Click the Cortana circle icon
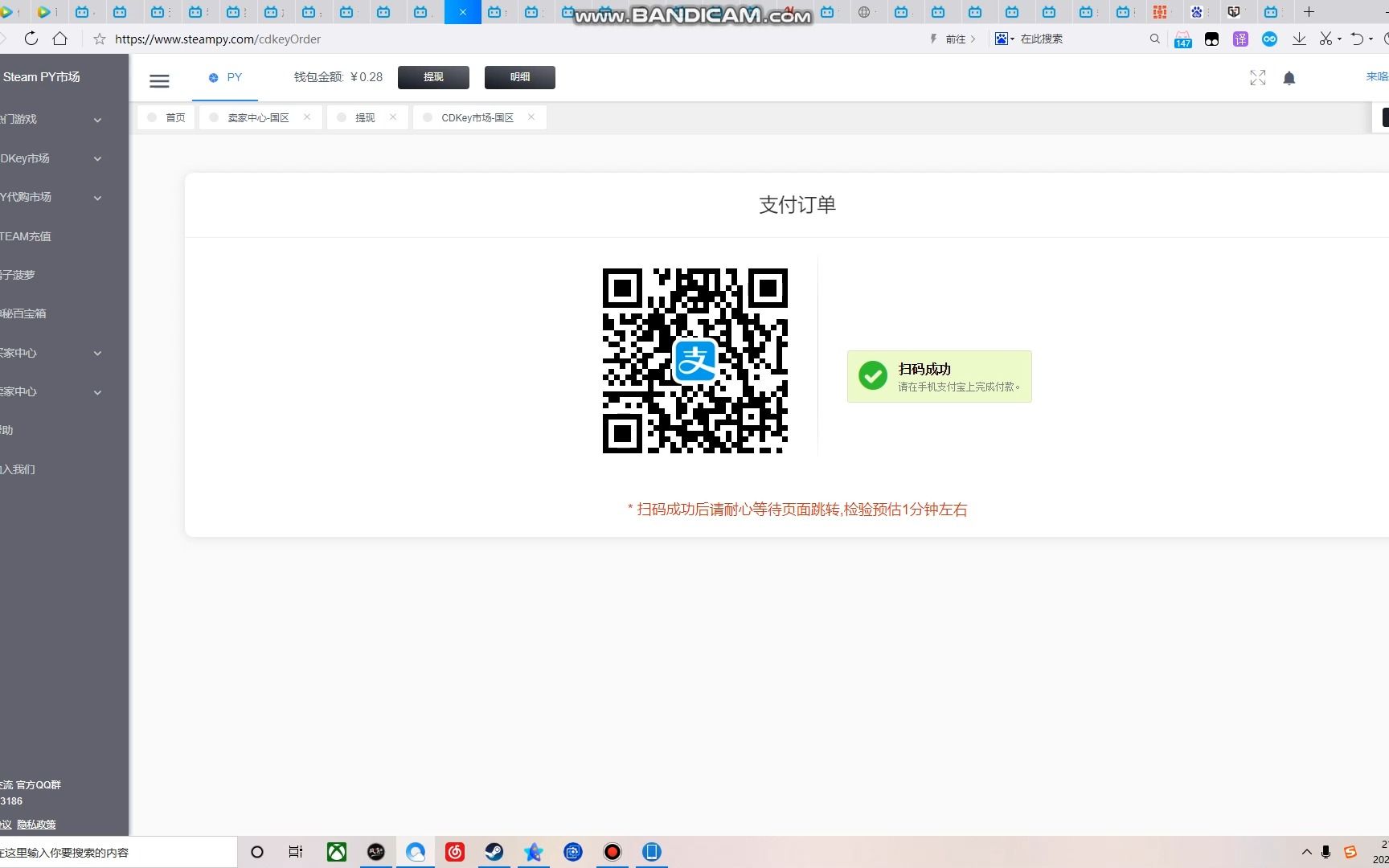The height and width of the screenshot is (868, 1389). [x=257, y=852]
